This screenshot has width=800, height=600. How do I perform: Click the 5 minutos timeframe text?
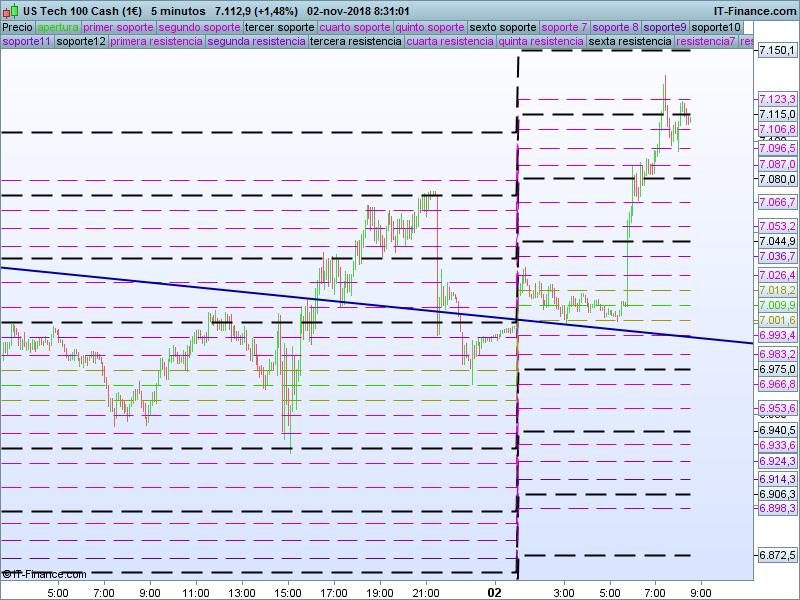click(x=178, y=11)
